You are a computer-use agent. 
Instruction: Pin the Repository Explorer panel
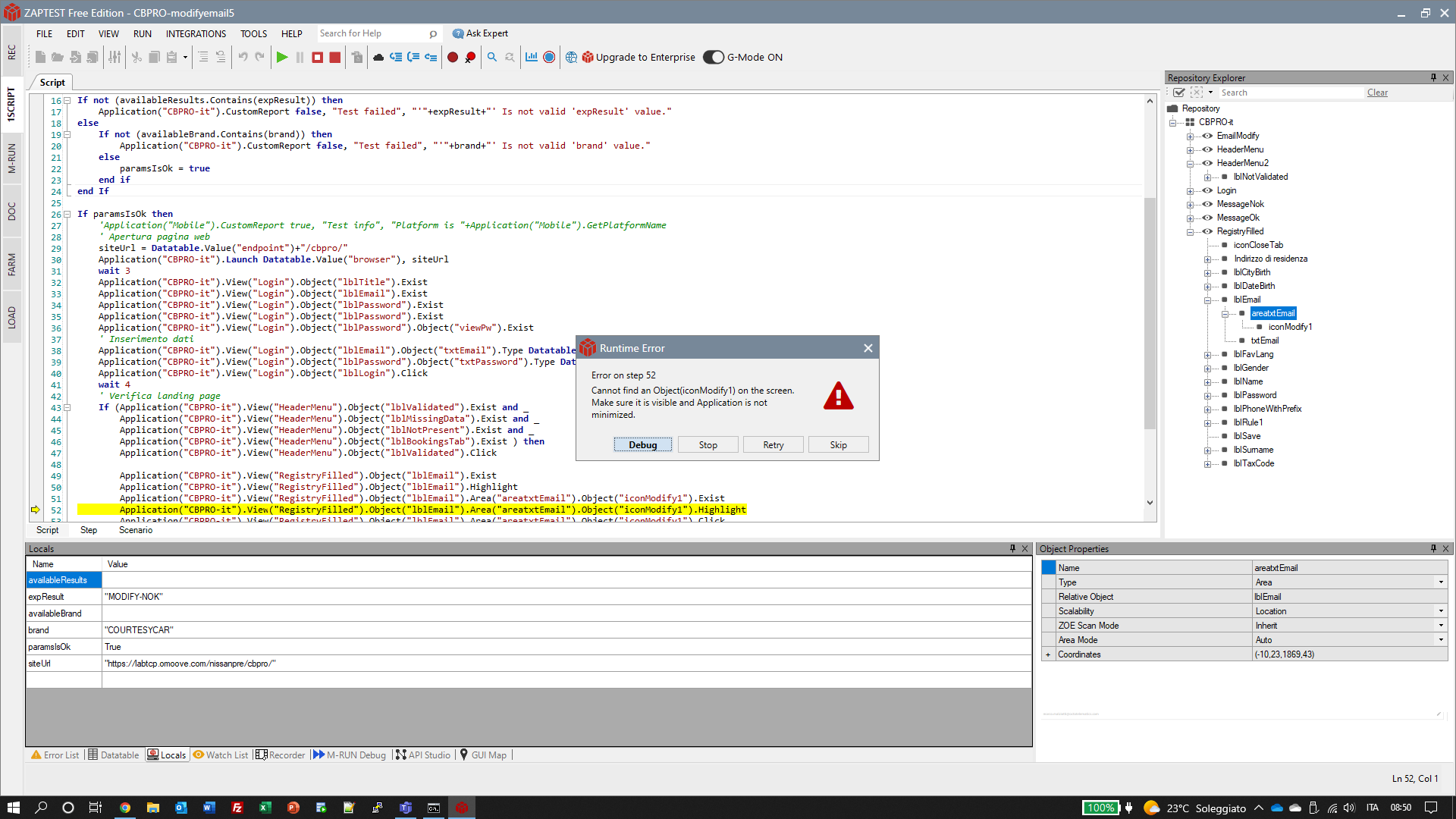click(1433, 77)
